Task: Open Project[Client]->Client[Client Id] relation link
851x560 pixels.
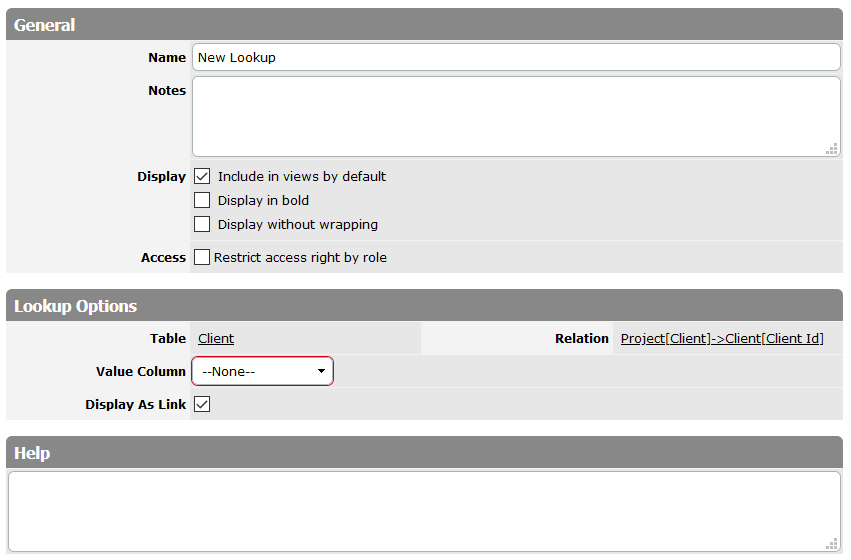Action: click(x=722, y=339)
